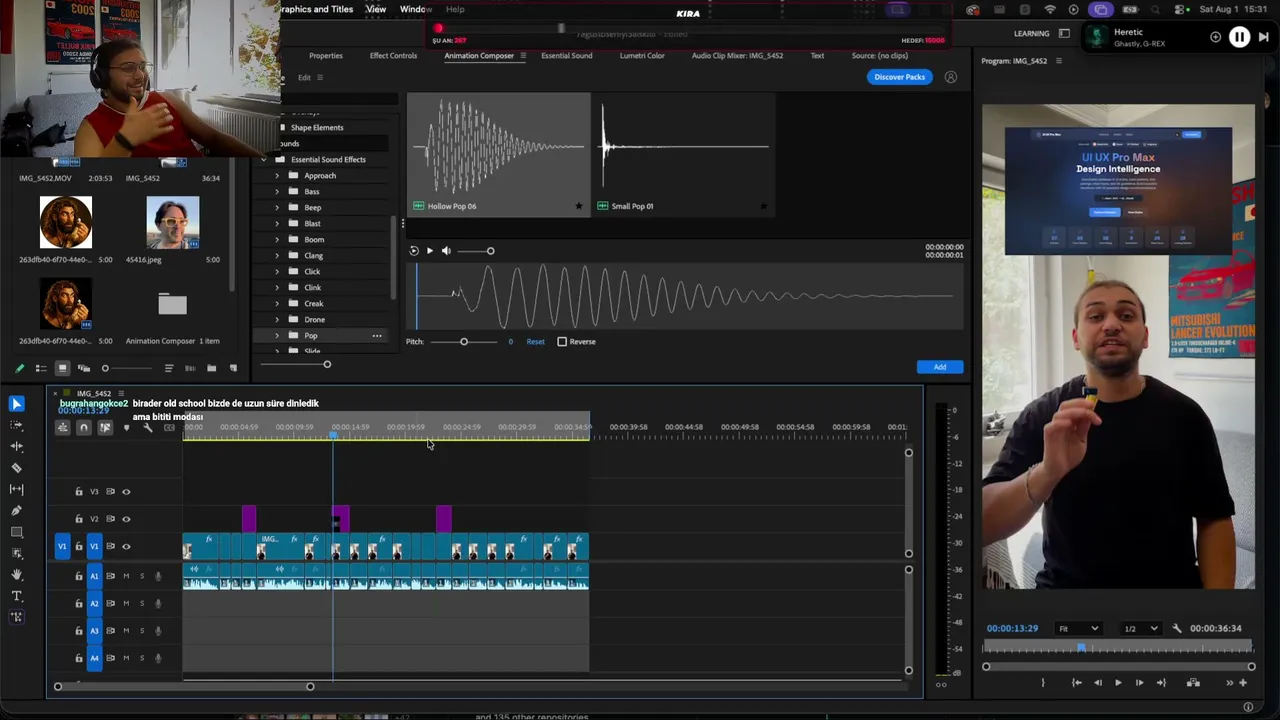Screen dimensions: 1280x720
Task: Select the Type tool
Action: coord(17,596)
